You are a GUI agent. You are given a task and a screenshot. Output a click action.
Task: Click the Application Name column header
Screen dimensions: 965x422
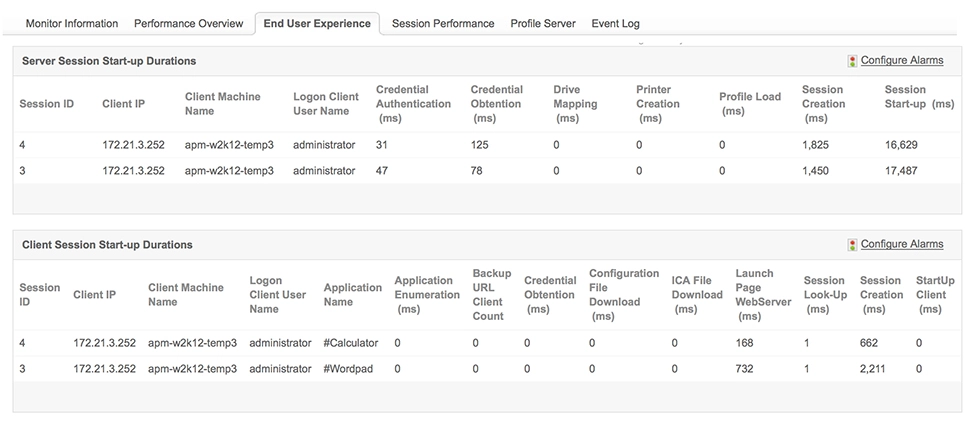pyautogui.click(x=352, y=295)
